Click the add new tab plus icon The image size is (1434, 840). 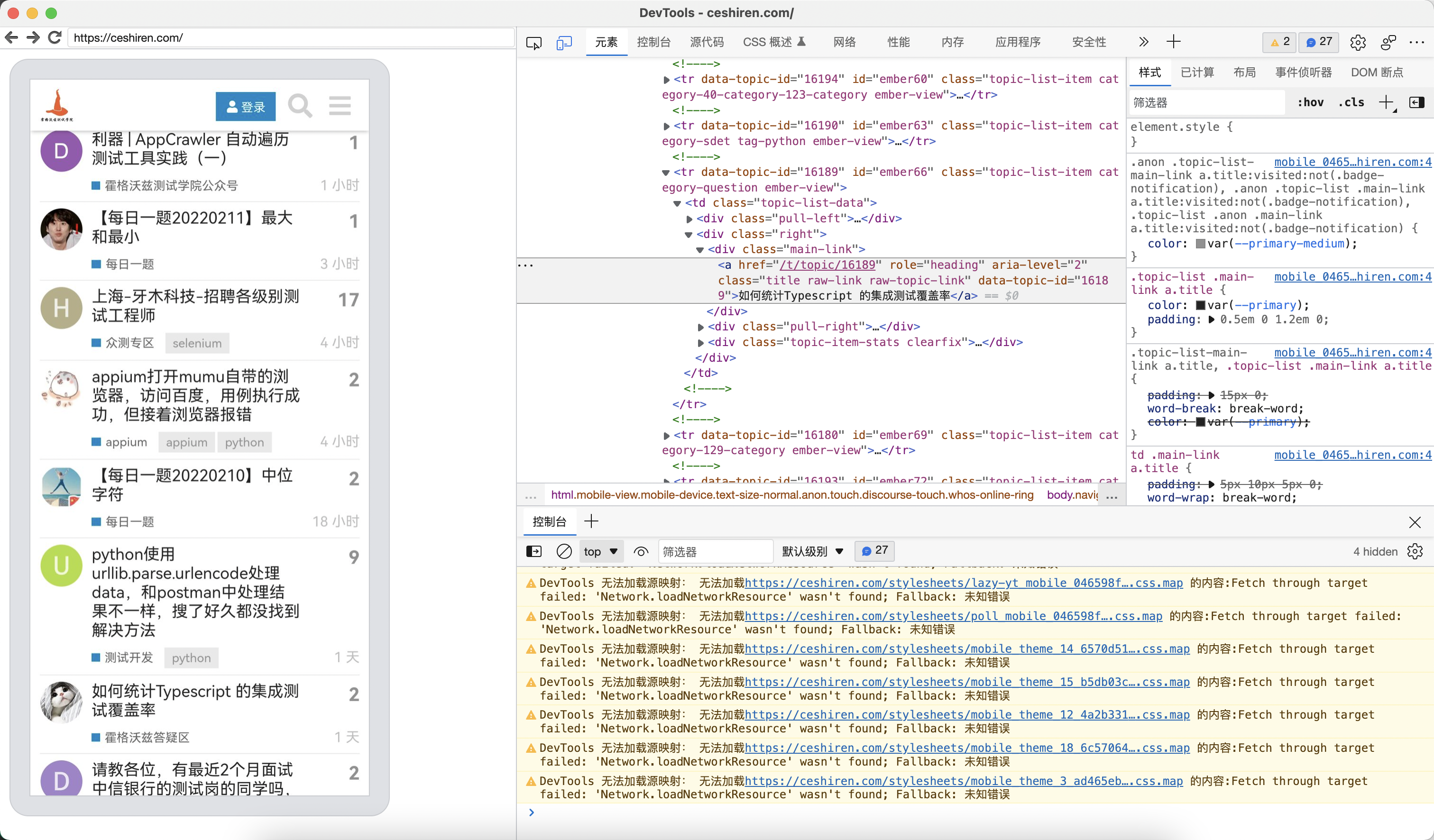(x=1173, y=42)
